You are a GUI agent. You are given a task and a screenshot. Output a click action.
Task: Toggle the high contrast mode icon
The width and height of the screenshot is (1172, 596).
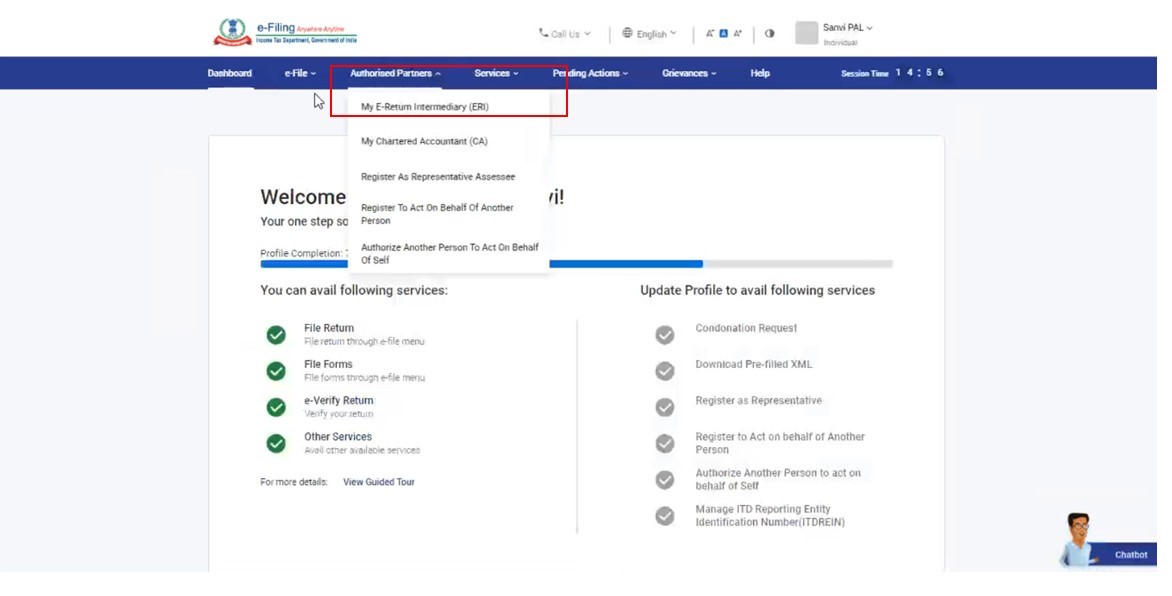(769, 34)
